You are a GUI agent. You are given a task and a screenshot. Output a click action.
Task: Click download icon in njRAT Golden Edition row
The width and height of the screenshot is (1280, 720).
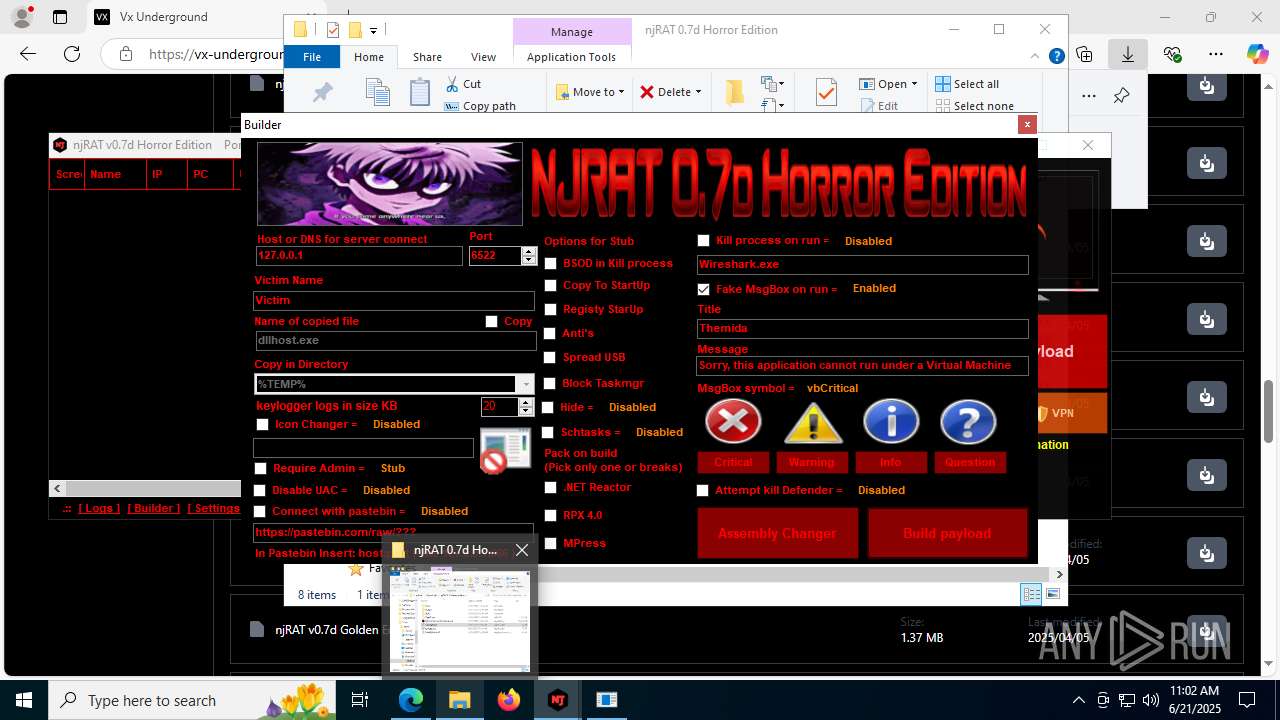(1207, 630)
